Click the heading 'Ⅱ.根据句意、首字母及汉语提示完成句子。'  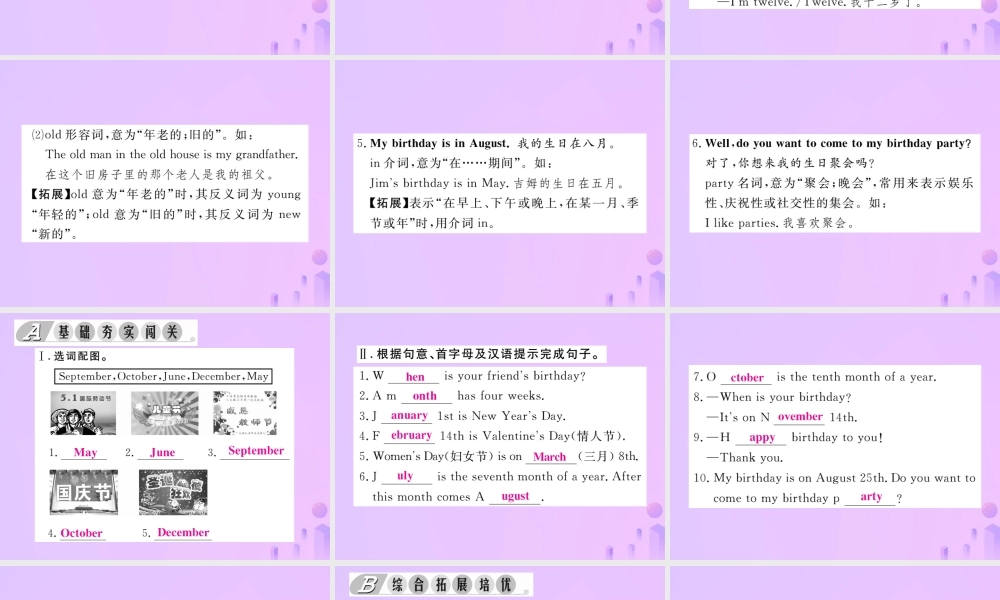(480, 354)
